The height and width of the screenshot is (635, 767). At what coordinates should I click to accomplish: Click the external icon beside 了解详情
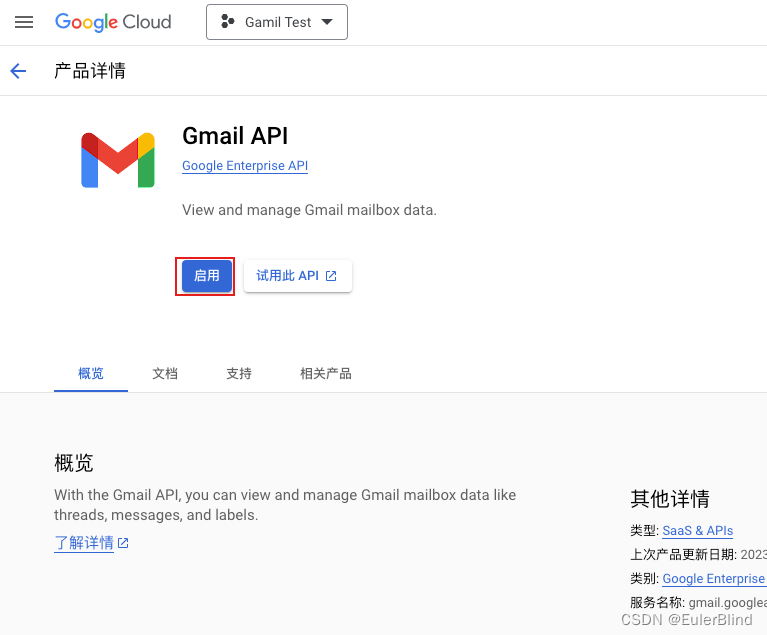click(x=123, y=543)
